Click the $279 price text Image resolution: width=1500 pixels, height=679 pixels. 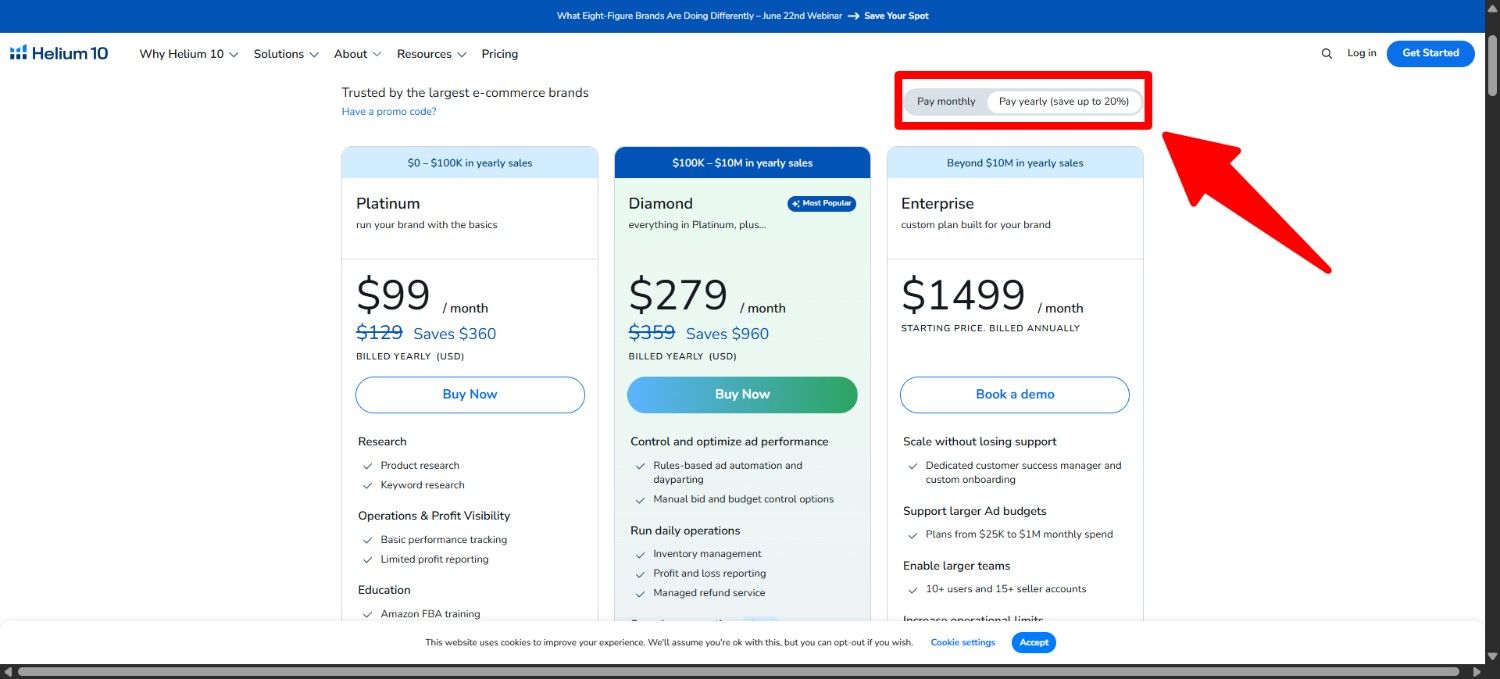point(678,295)
